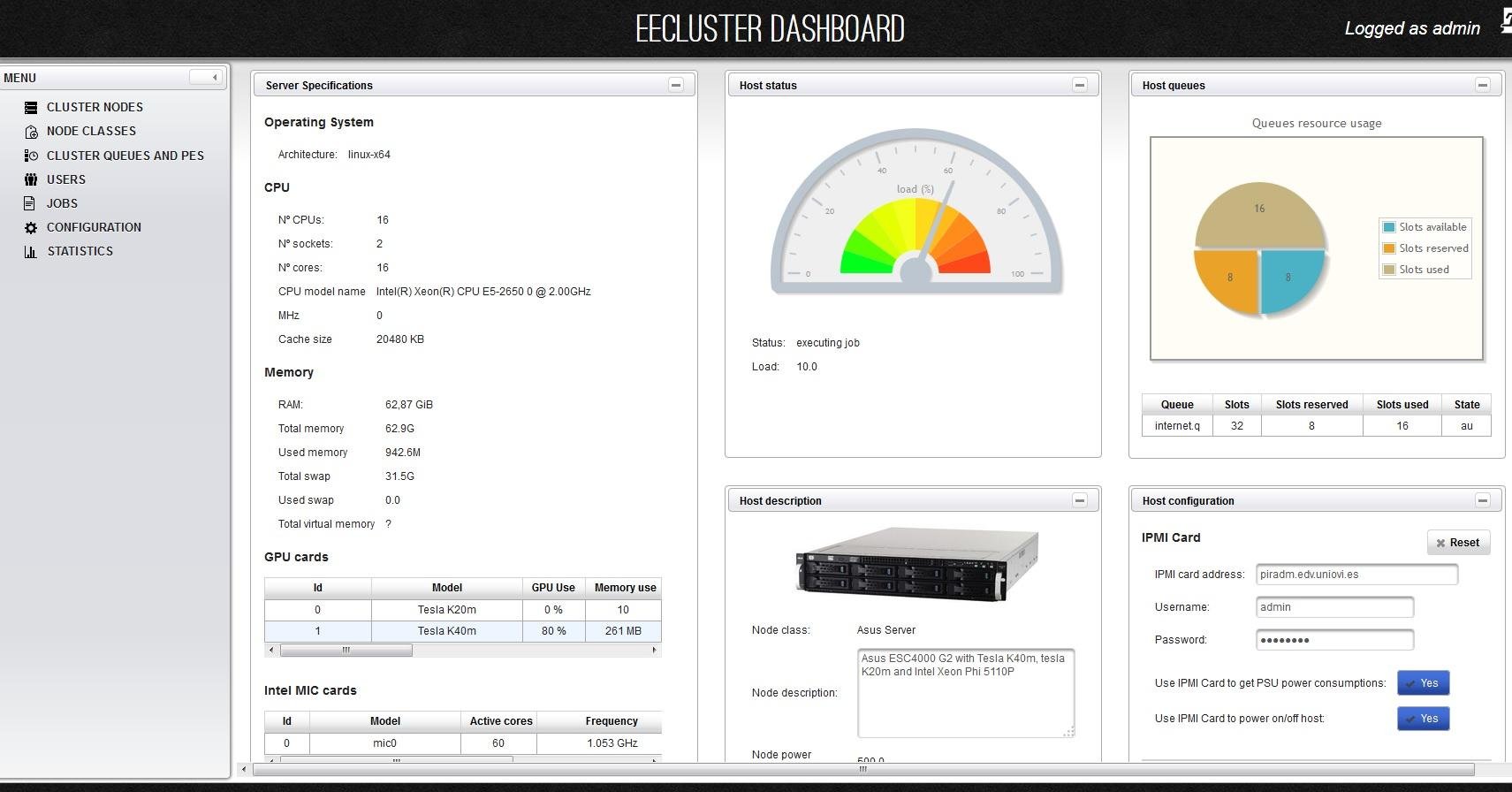Click the Cluster Nodes menu icon
Viewport: 1512px width, 792px height.
pyautogui.click(x=31, y=108)
